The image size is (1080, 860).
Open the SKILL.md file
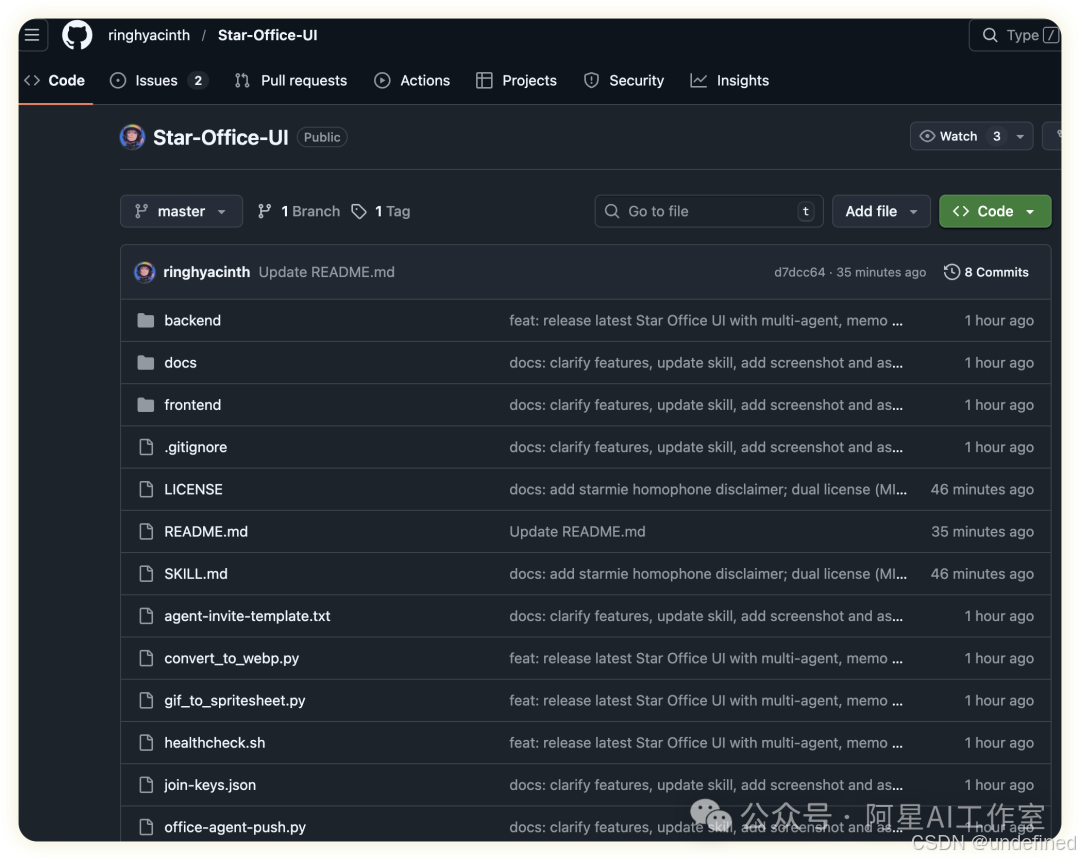pos(196,574)
